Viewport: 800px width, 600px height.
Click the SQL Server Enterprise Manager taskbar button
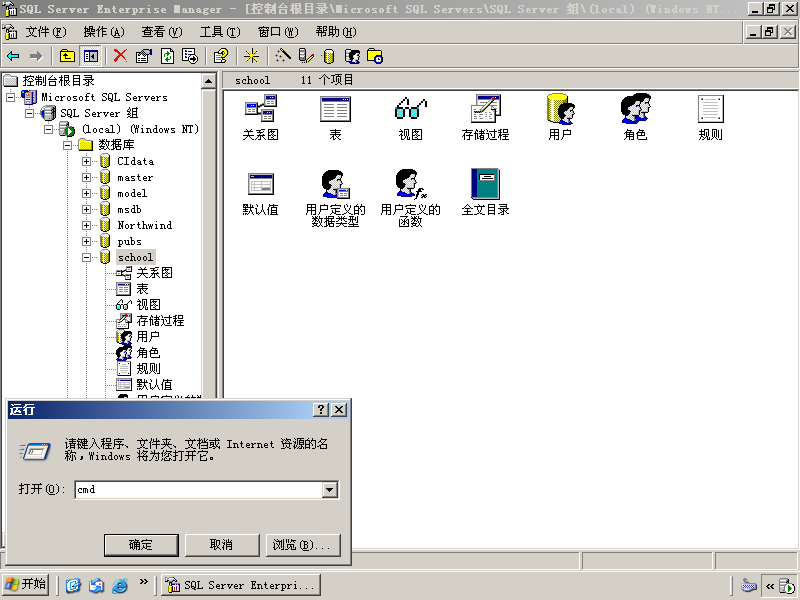[241, 585]
